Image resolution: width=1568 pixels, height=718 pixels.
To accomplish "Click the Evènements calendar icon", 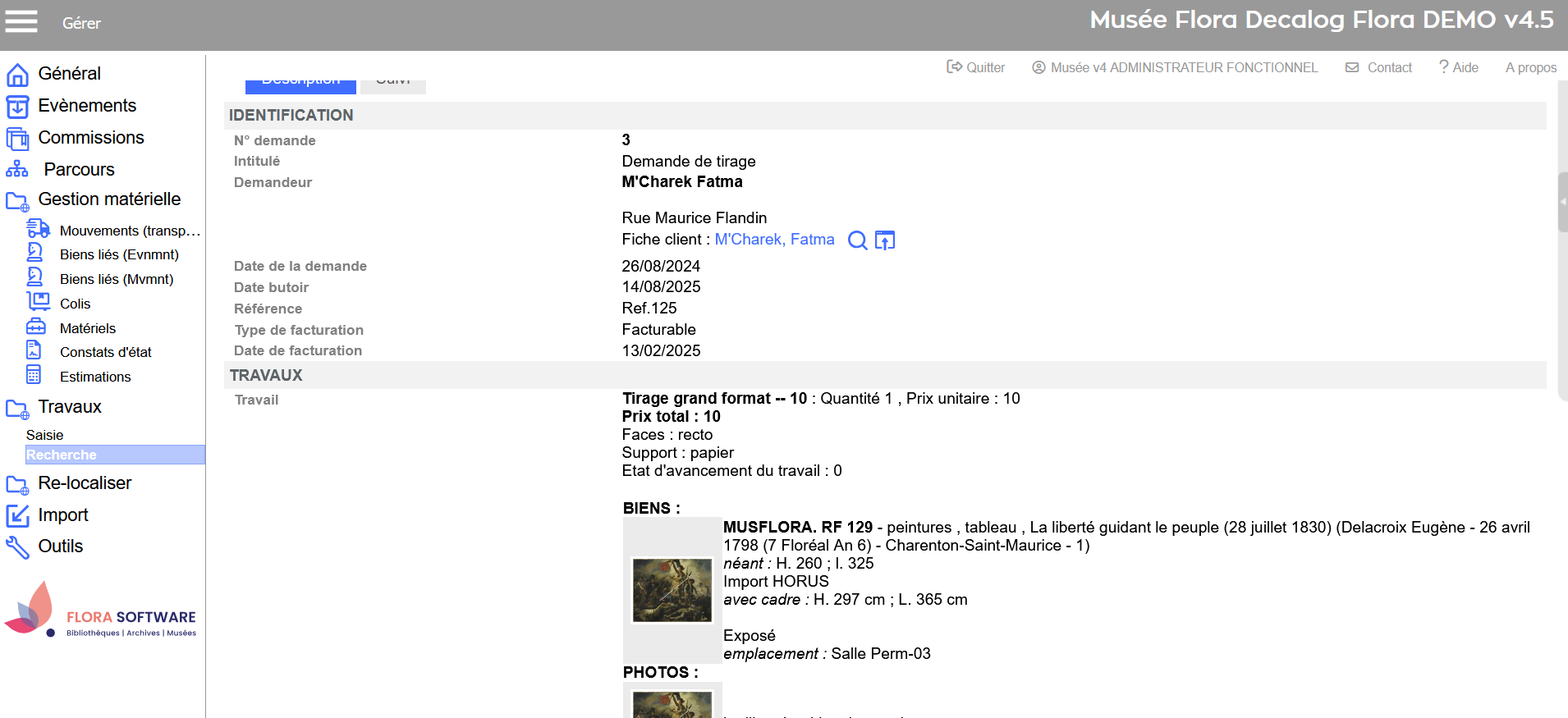I will [x=17, y=107].
